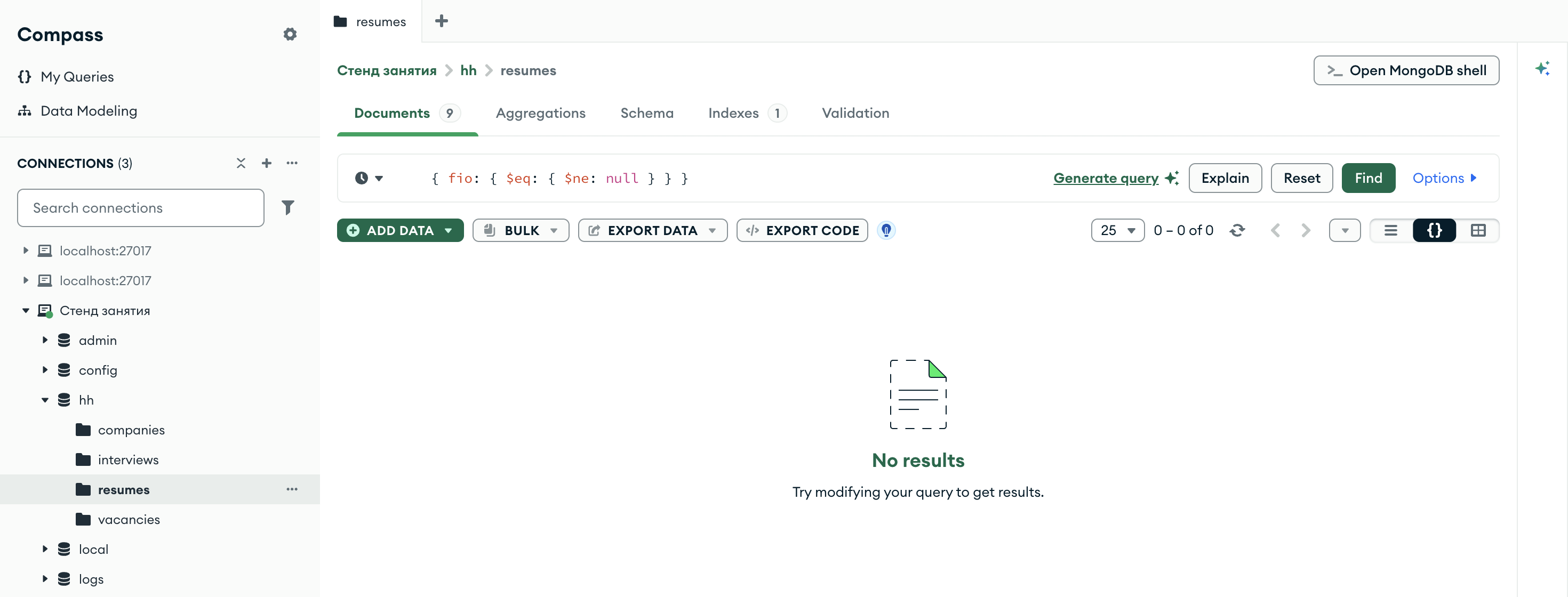1568x597 pixels.
Task: Expand the config database
Action: 45,370
